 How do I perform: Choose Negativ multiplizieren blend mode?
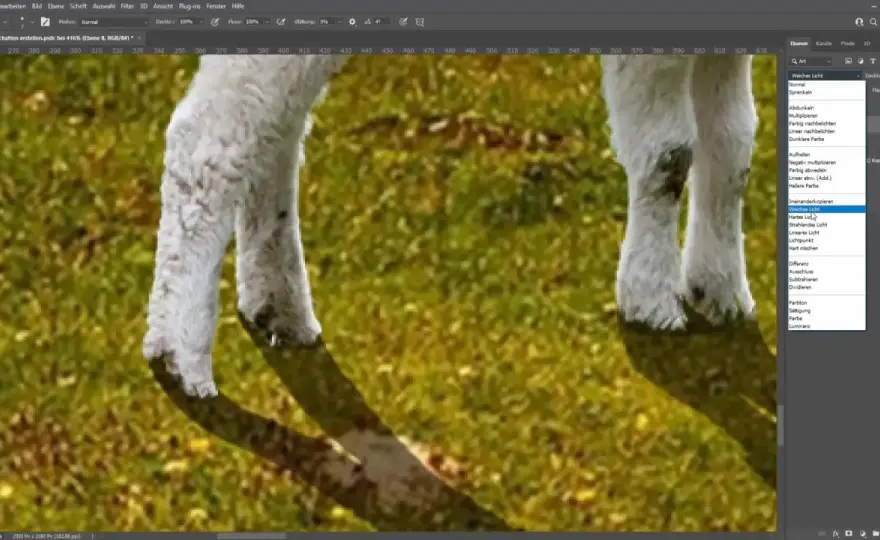(826, 162)
